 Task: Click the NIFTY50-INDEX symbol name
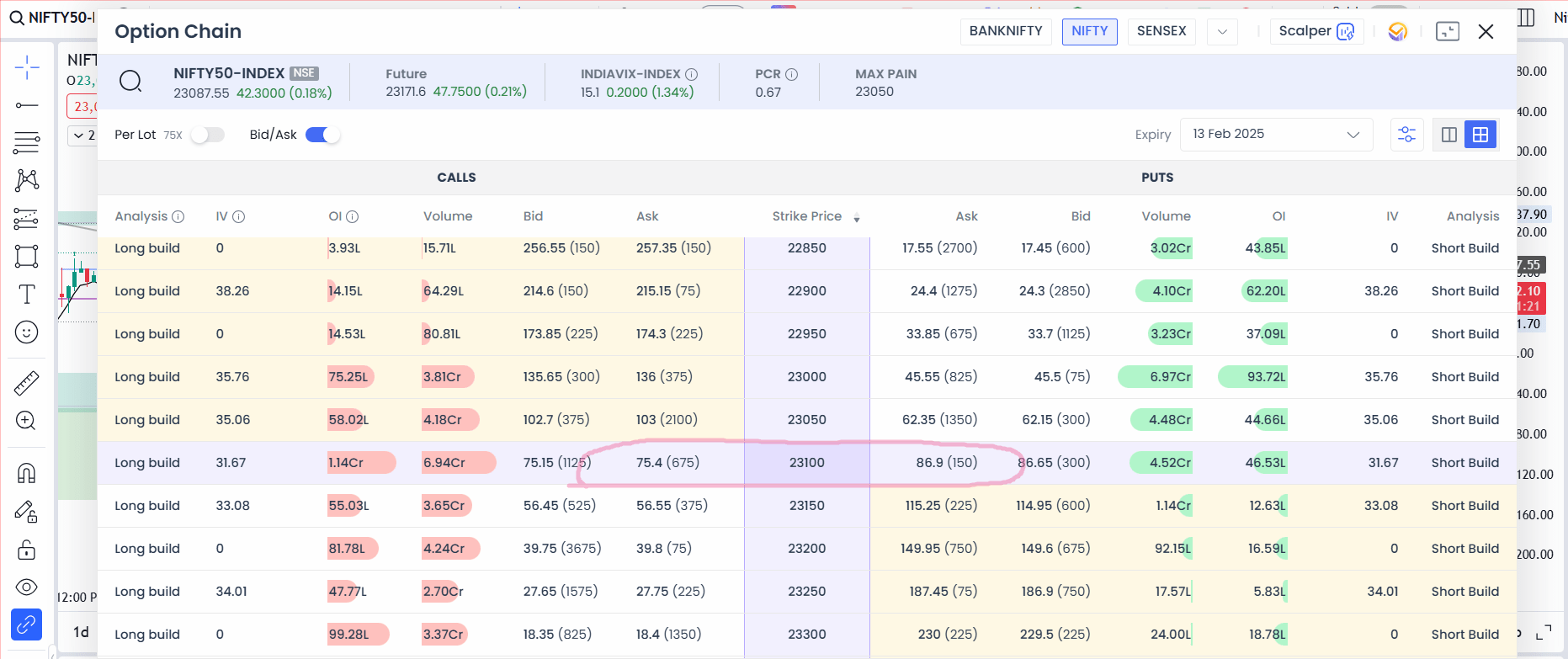229,73
